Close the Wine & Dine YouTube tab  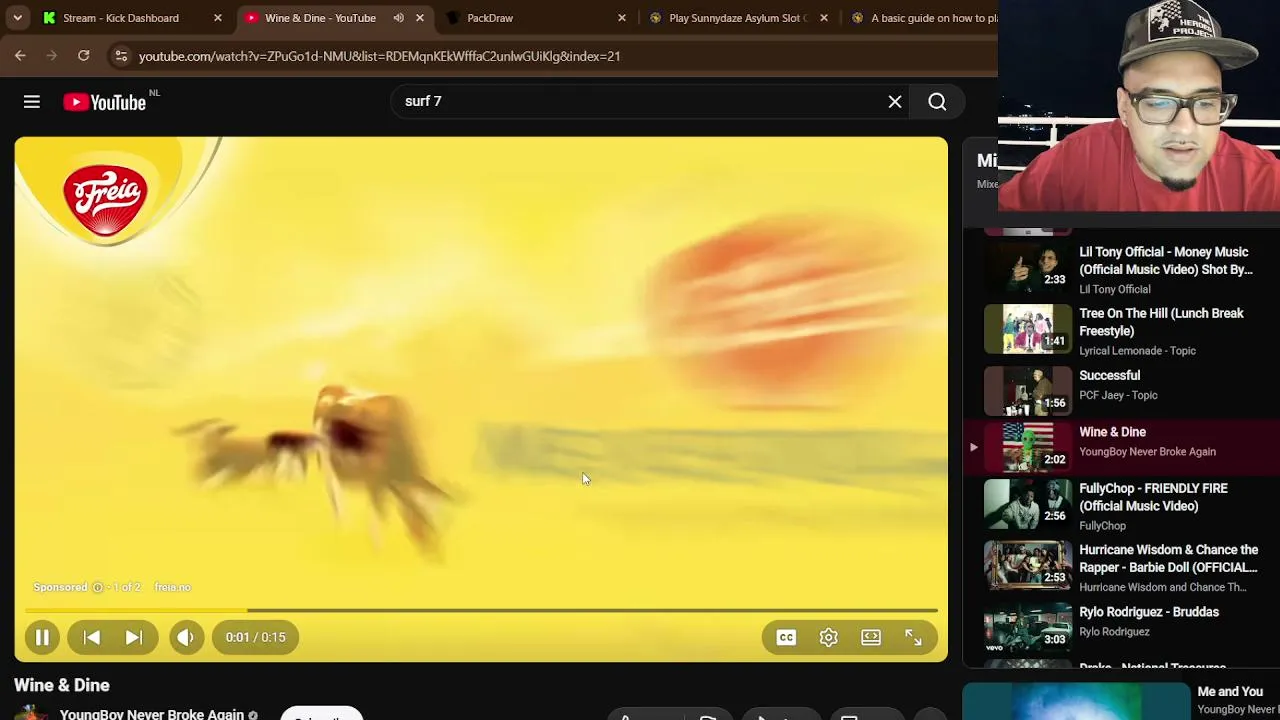click(420, 18)
